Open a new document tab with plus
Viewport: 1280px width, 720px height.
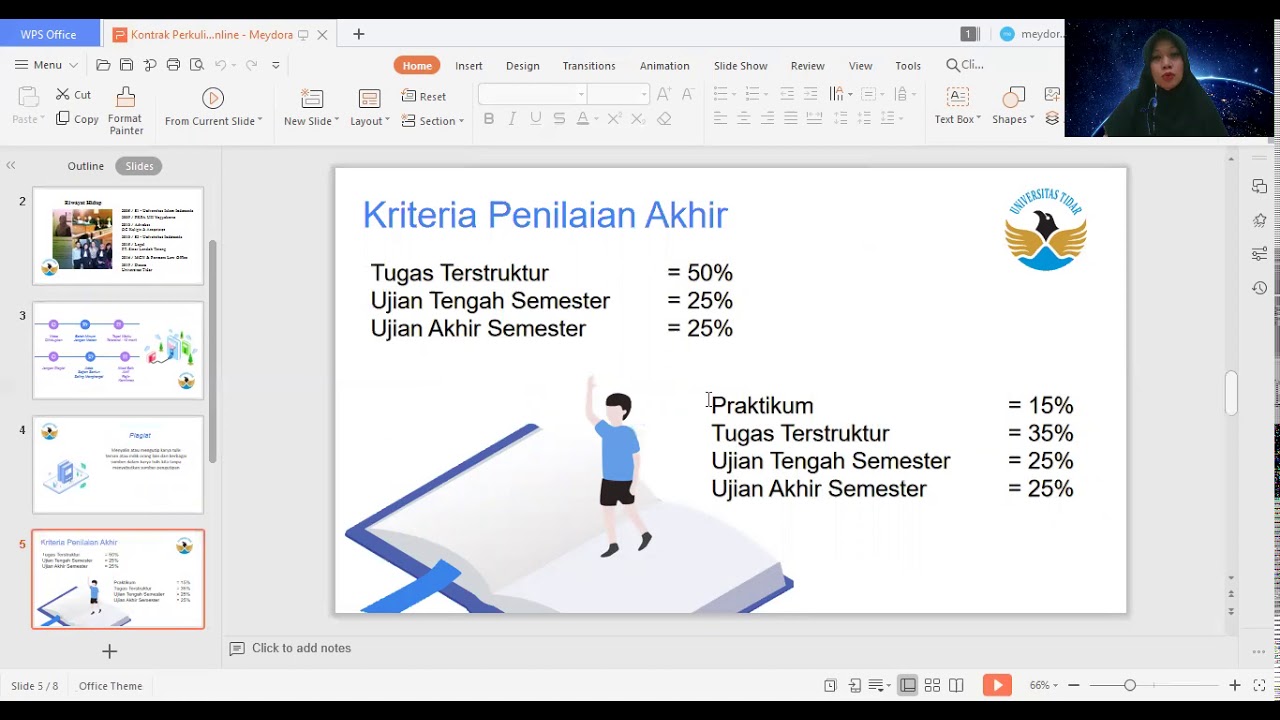coord(359,34)
